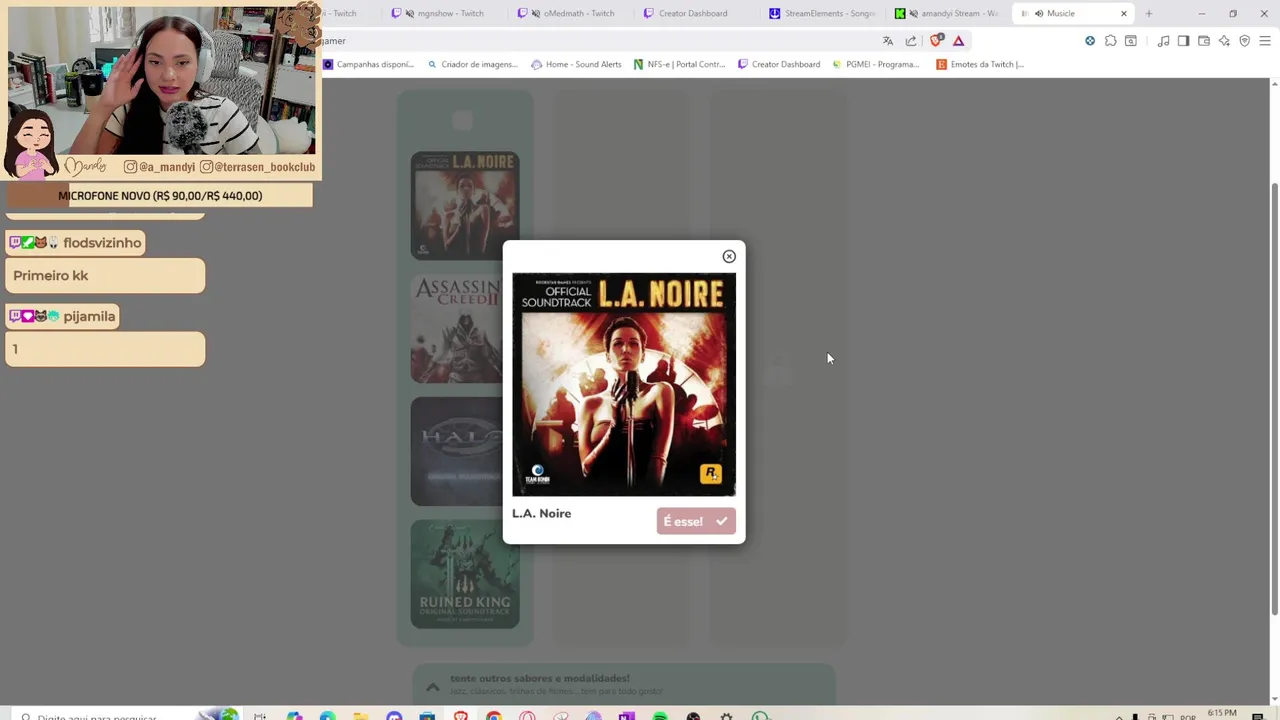This screenshot has height=720, width=1280.
Task: Click the L.A. Noire cover in the popup
Action: click(x=624, y=385)
